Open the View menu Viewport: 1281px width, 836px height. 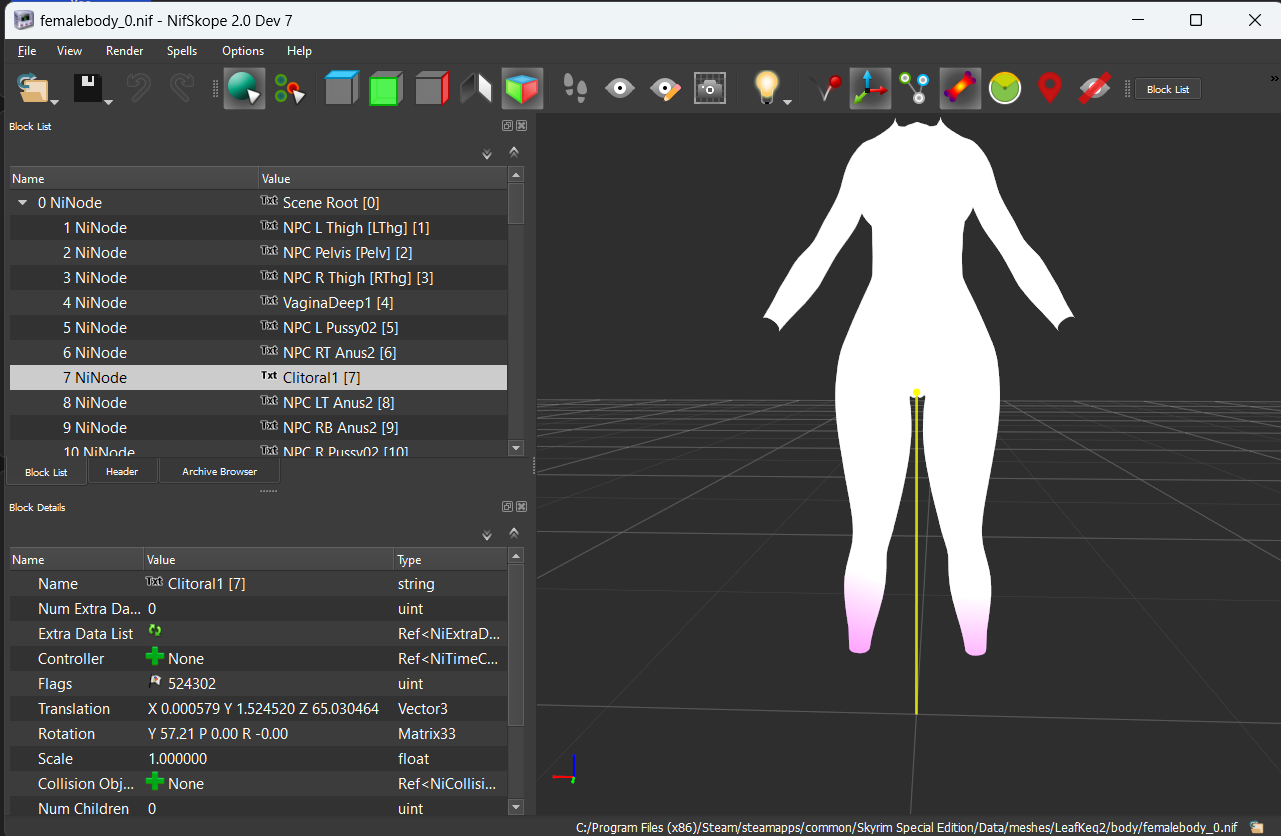tap(69, 51)
